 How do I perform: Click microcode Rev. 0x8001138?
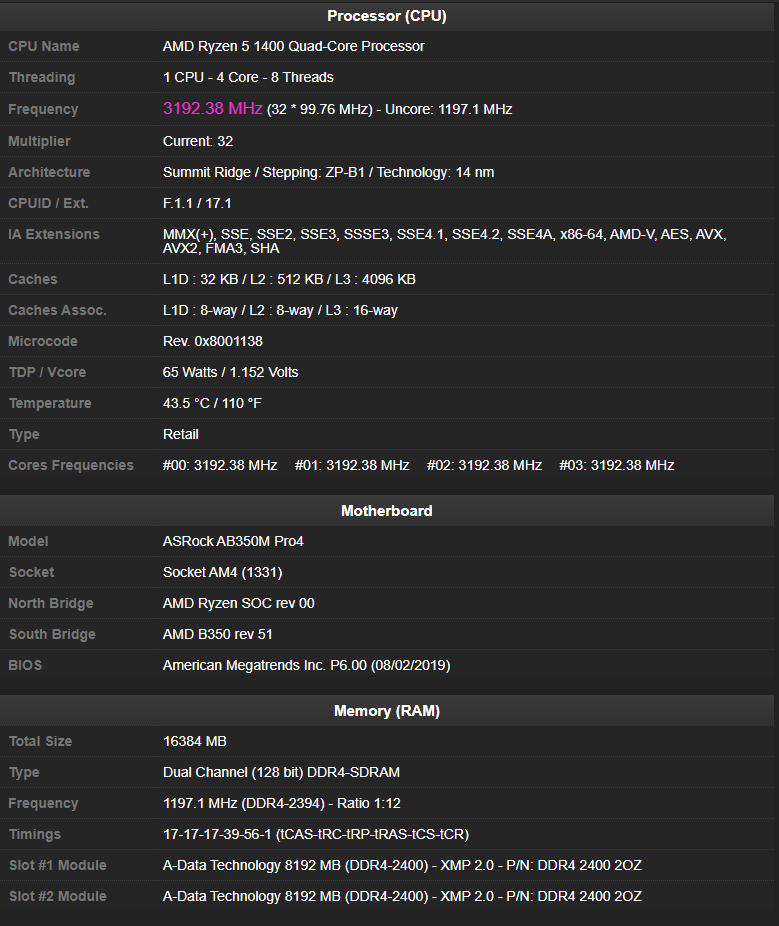point(213,341)
